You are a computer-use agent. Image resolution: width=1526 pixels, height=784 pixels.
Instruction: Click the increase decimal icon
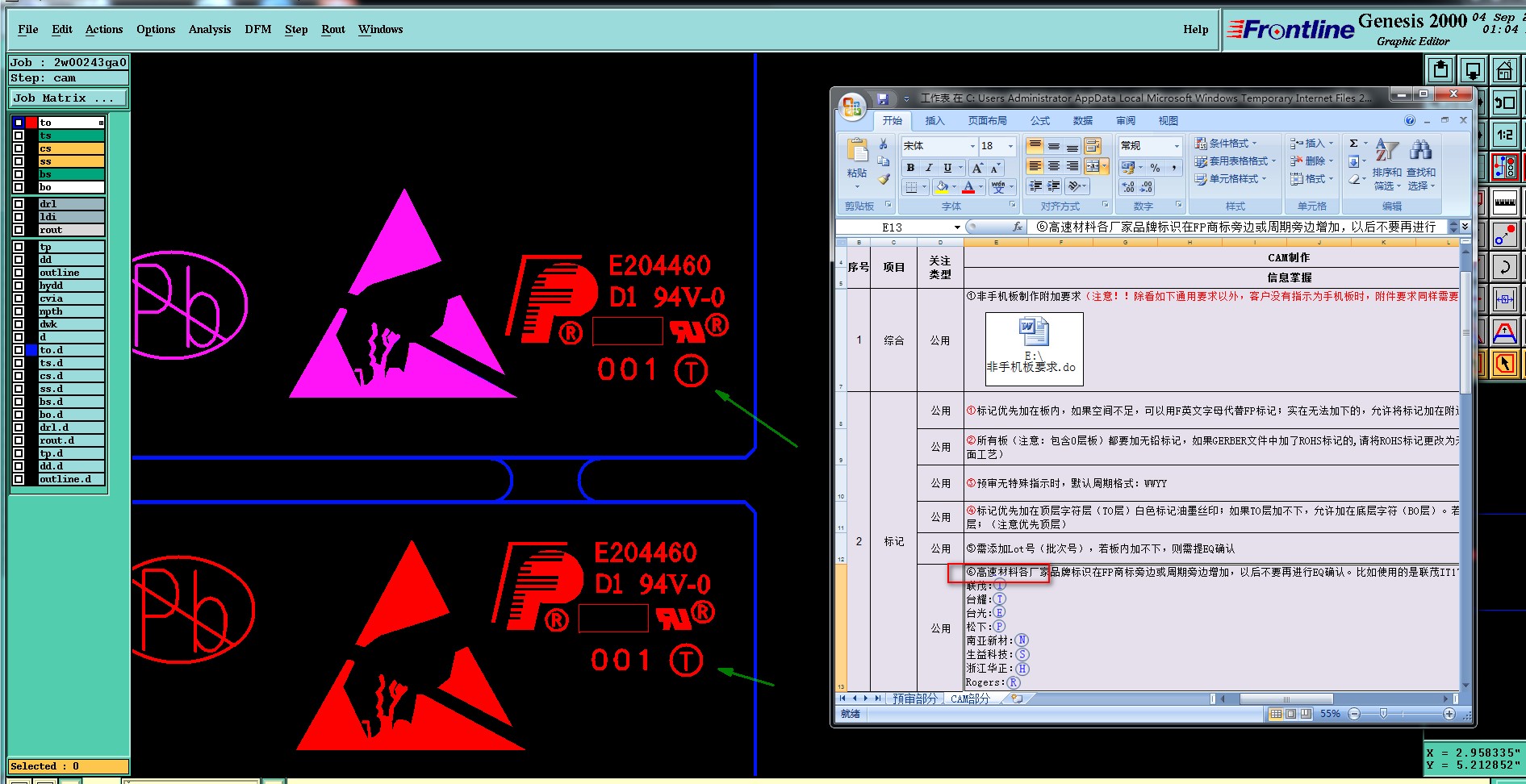(x=1128, y=187)
